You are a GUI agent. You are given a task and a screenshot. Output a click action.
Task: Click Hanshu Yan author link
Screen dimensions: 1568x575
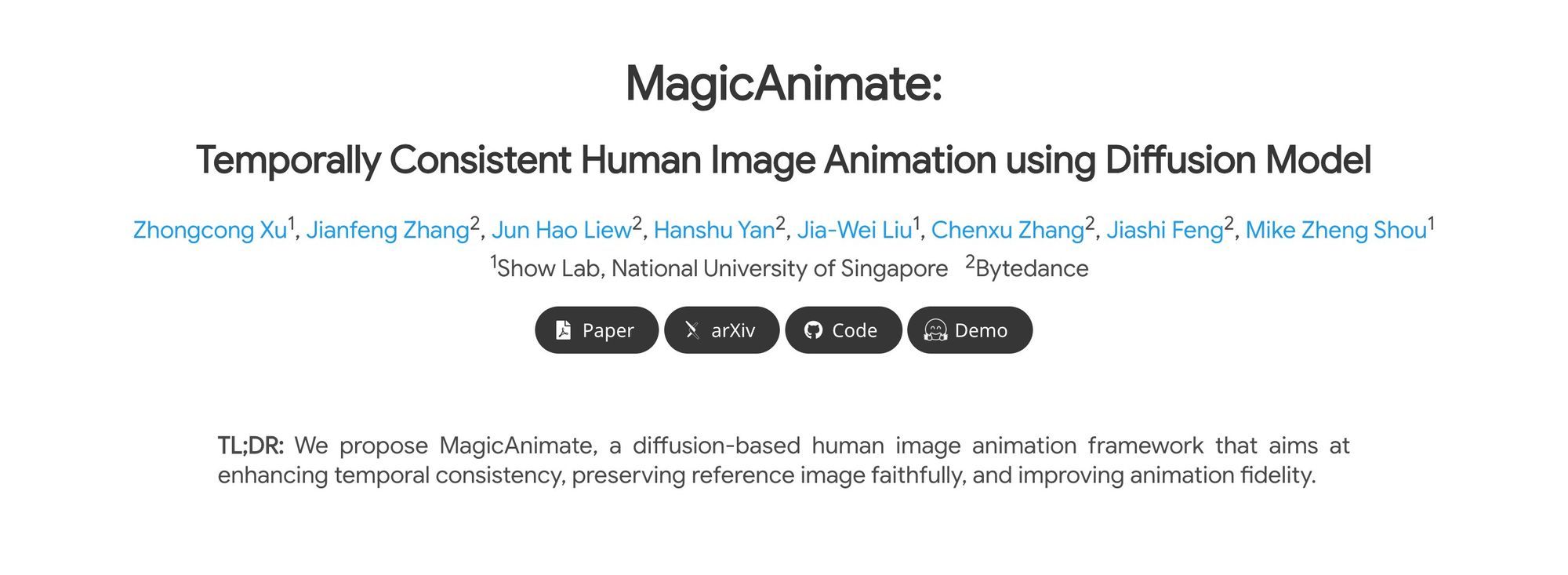[714, 230]
